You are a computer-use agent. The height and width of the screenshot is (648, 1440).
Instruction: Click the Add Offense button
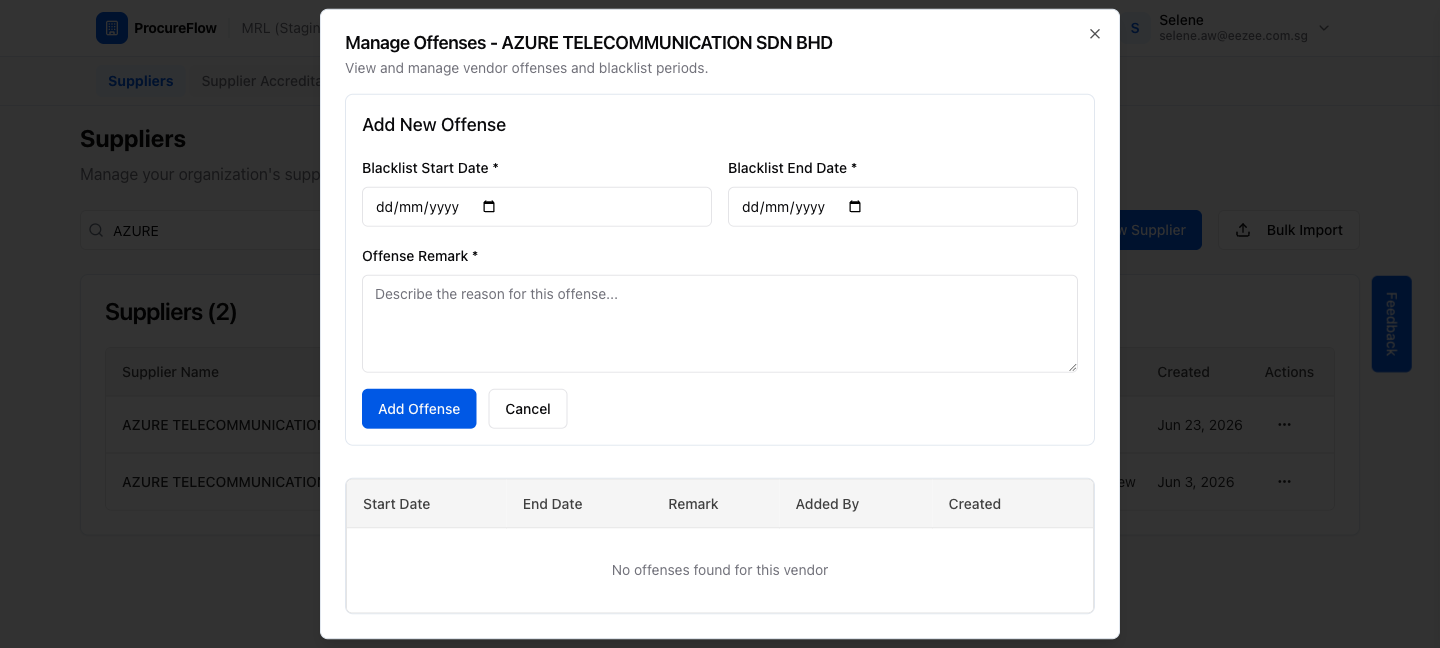pos(419,409)
